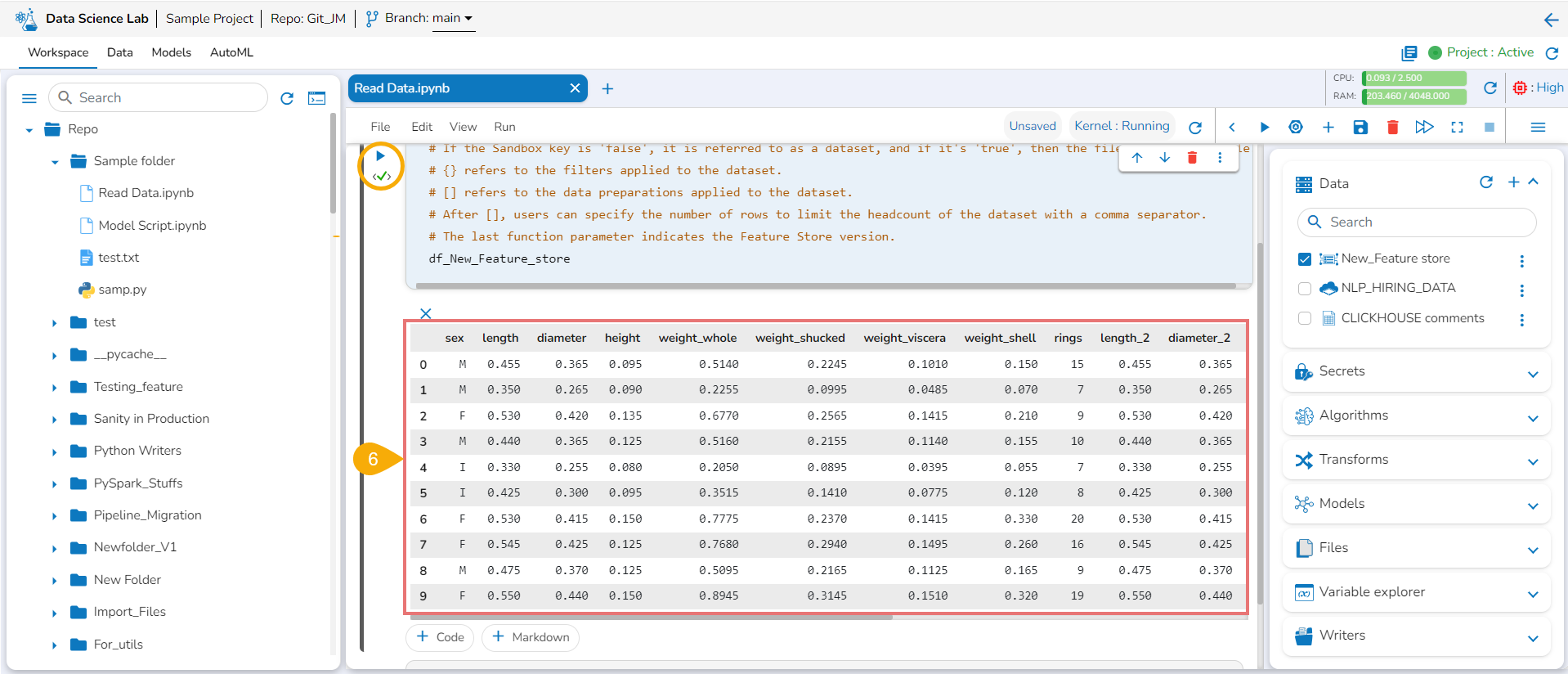The image size is (1568, 674).
Task: Click the run cell play icon
Action: click(380, 155)
